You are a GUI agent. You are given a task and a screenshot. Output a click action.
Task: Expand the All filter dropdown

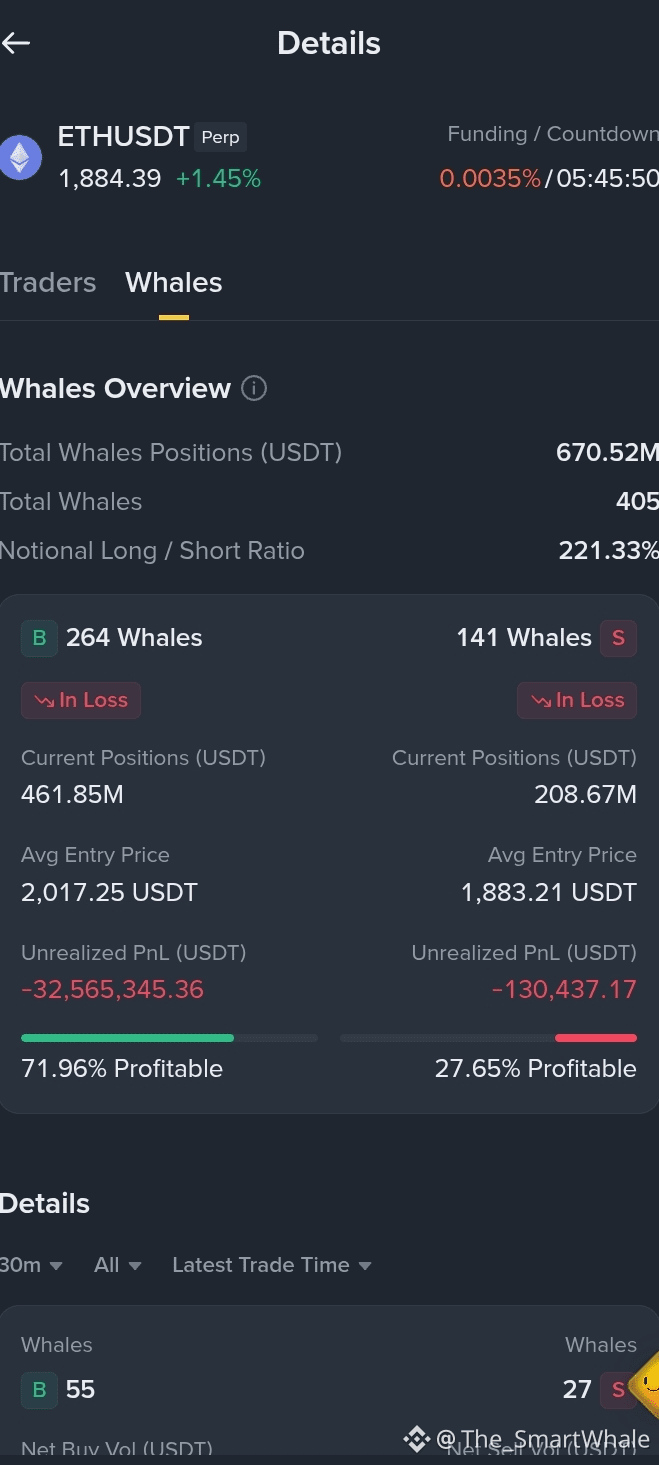click(118, 1265)
